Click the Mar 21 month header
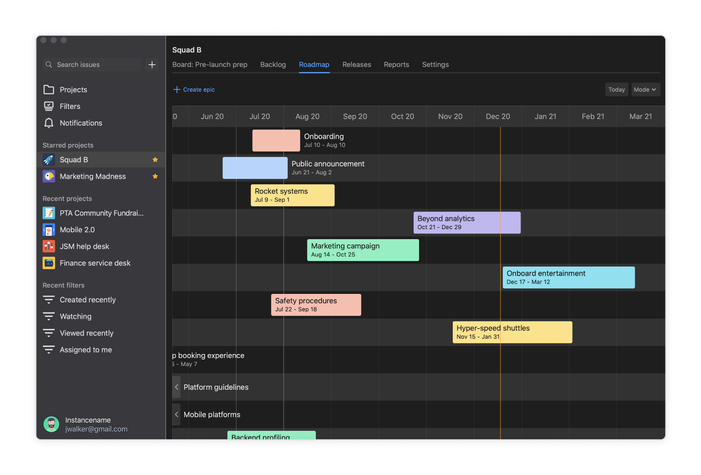 click(641, 117)
